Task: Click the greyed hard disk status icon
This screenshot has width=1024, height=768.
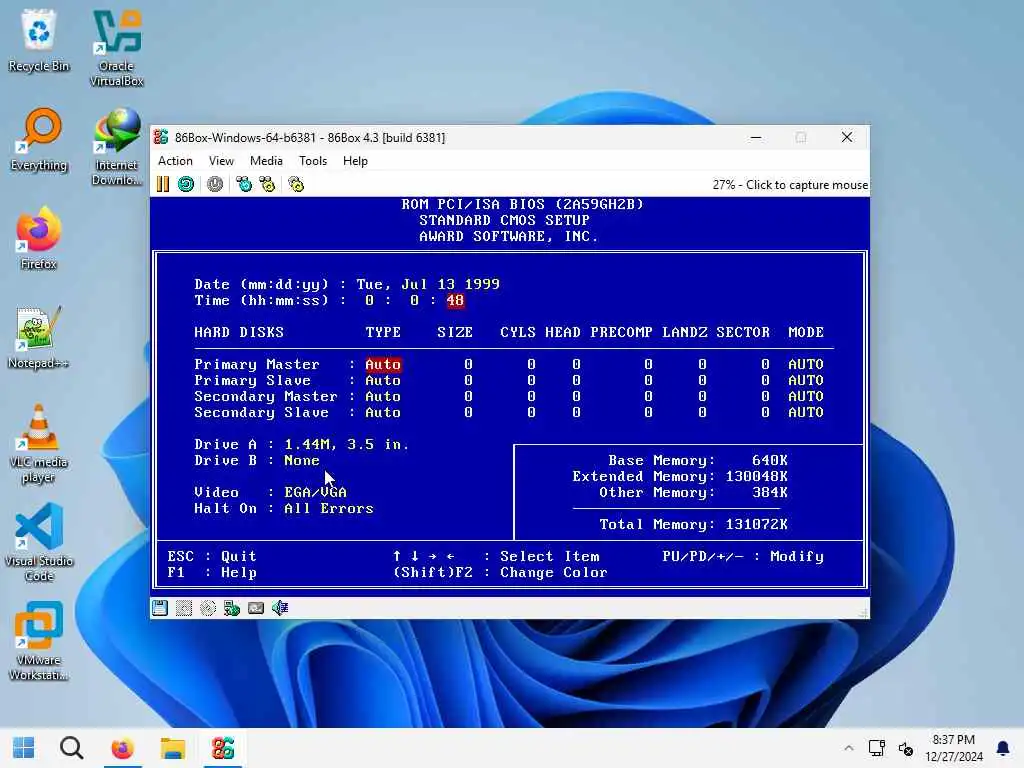Action: [184, 609]
